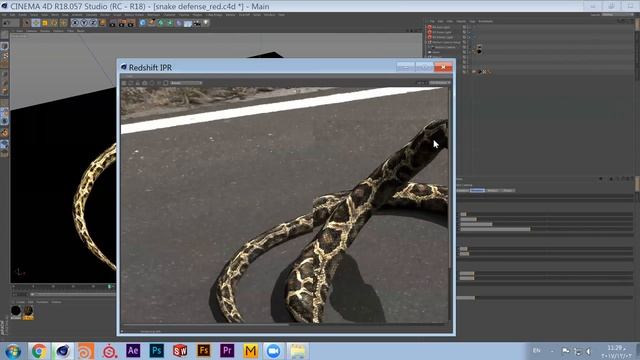Select the snake-skin material thumbnail

tap(28, 311)
